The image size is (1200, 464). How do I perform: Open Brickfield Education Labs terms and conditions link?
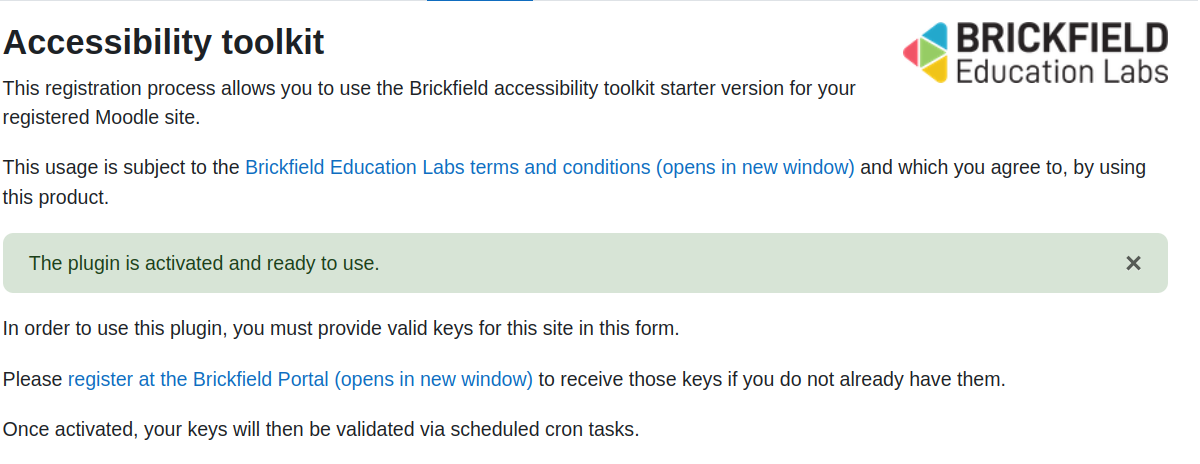coord(550,167)
